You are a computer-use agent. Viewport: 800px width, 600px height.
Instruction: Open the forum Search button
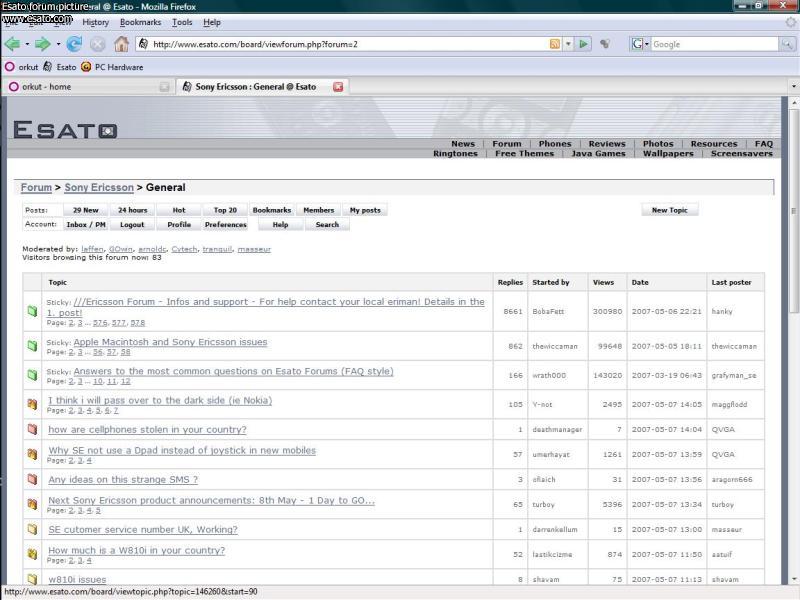point(327,224)
